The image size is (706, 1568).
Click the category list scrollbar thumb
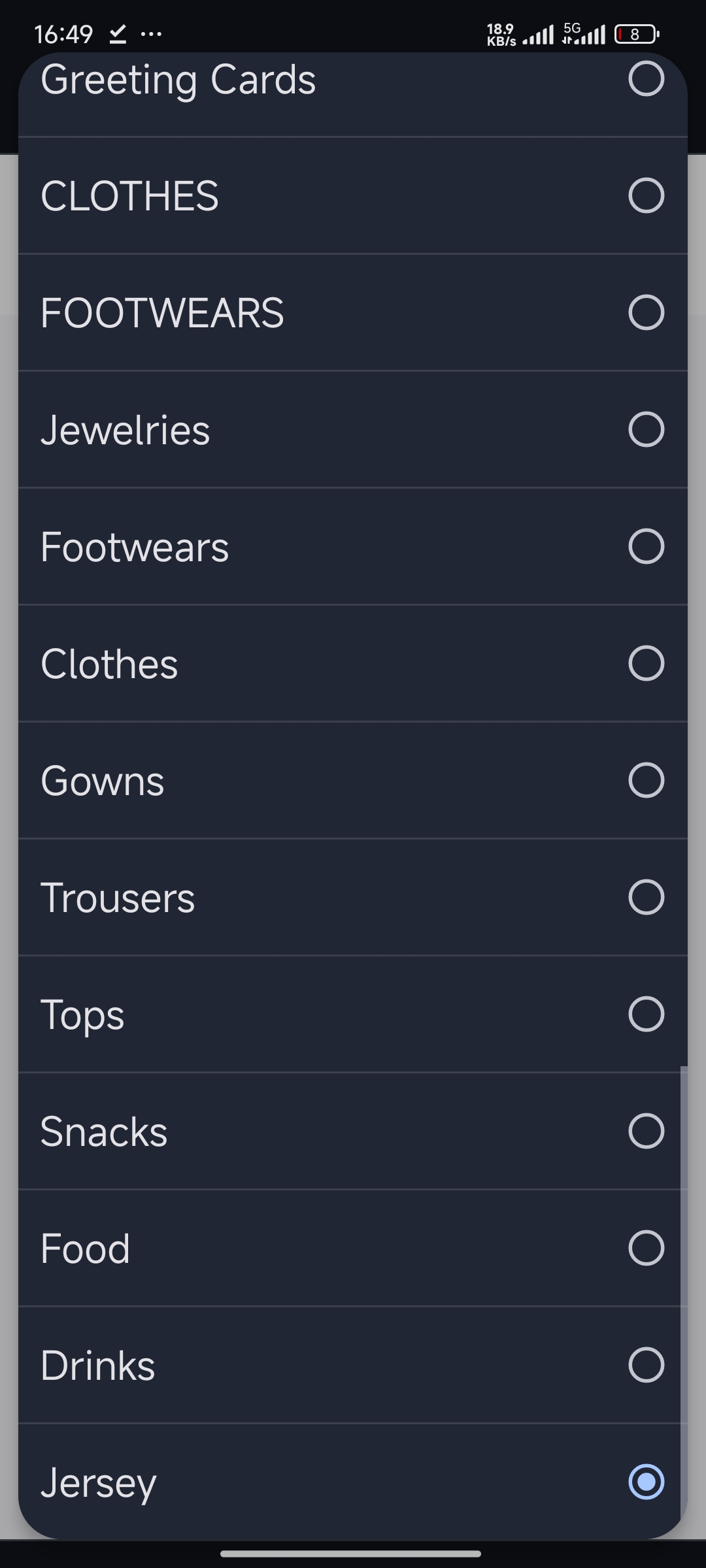pyautogui.click(x=684, y=1294)
